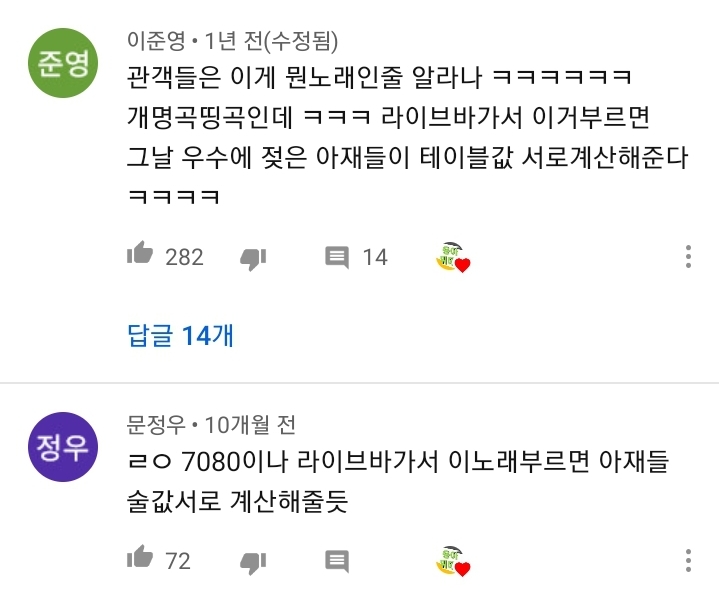Screen dimensions: 719x601
Task: Open replies icon showing 14 on first comment
Action: [337, 257]
